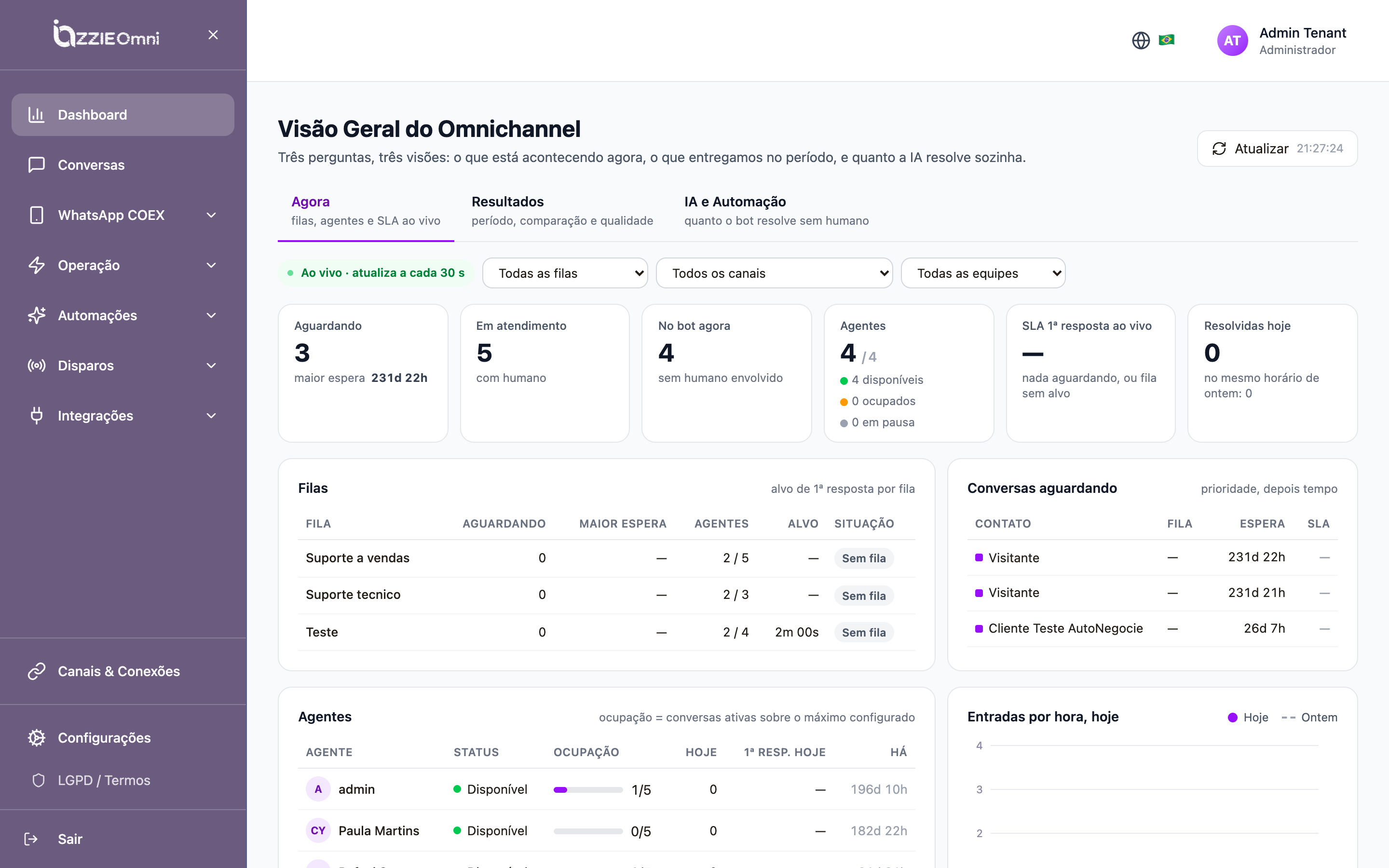Click the Ao vivo live status badge
Screen dimensions: 1389x868
pos(377,272)
